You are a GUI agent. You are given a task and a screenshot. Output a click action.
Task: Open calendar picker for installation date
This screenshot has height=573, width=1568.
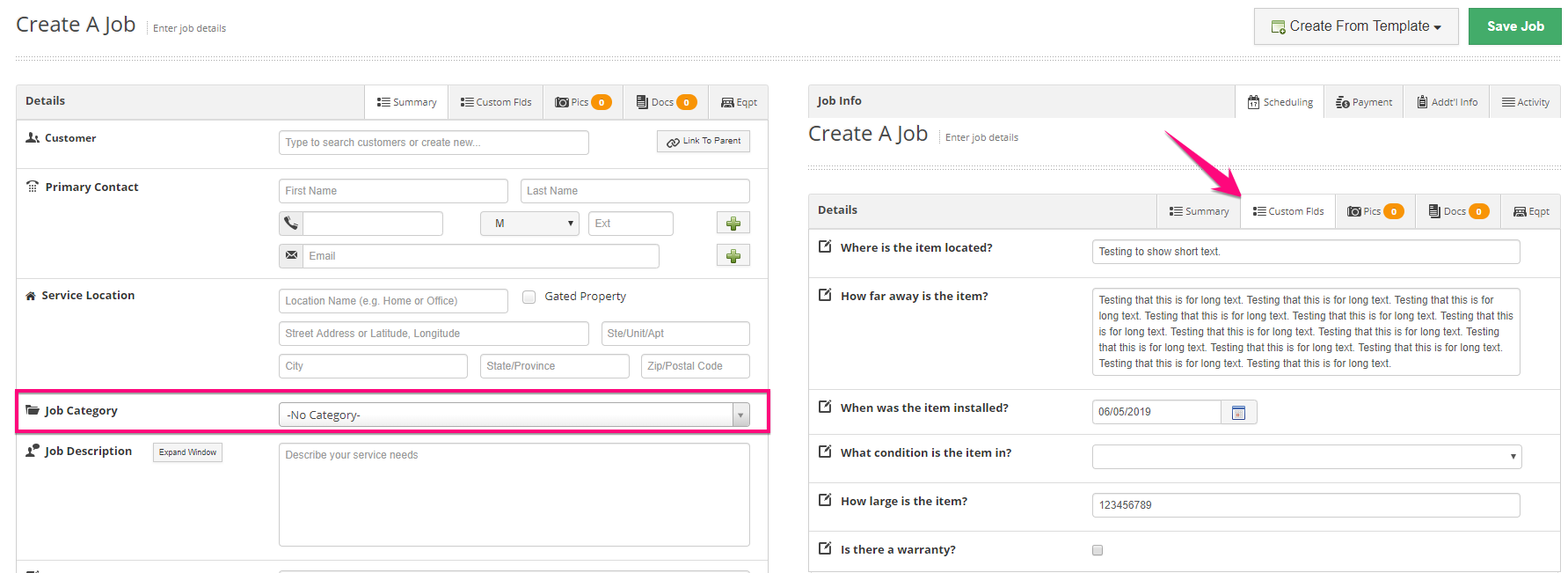[x=1238, y=412]
